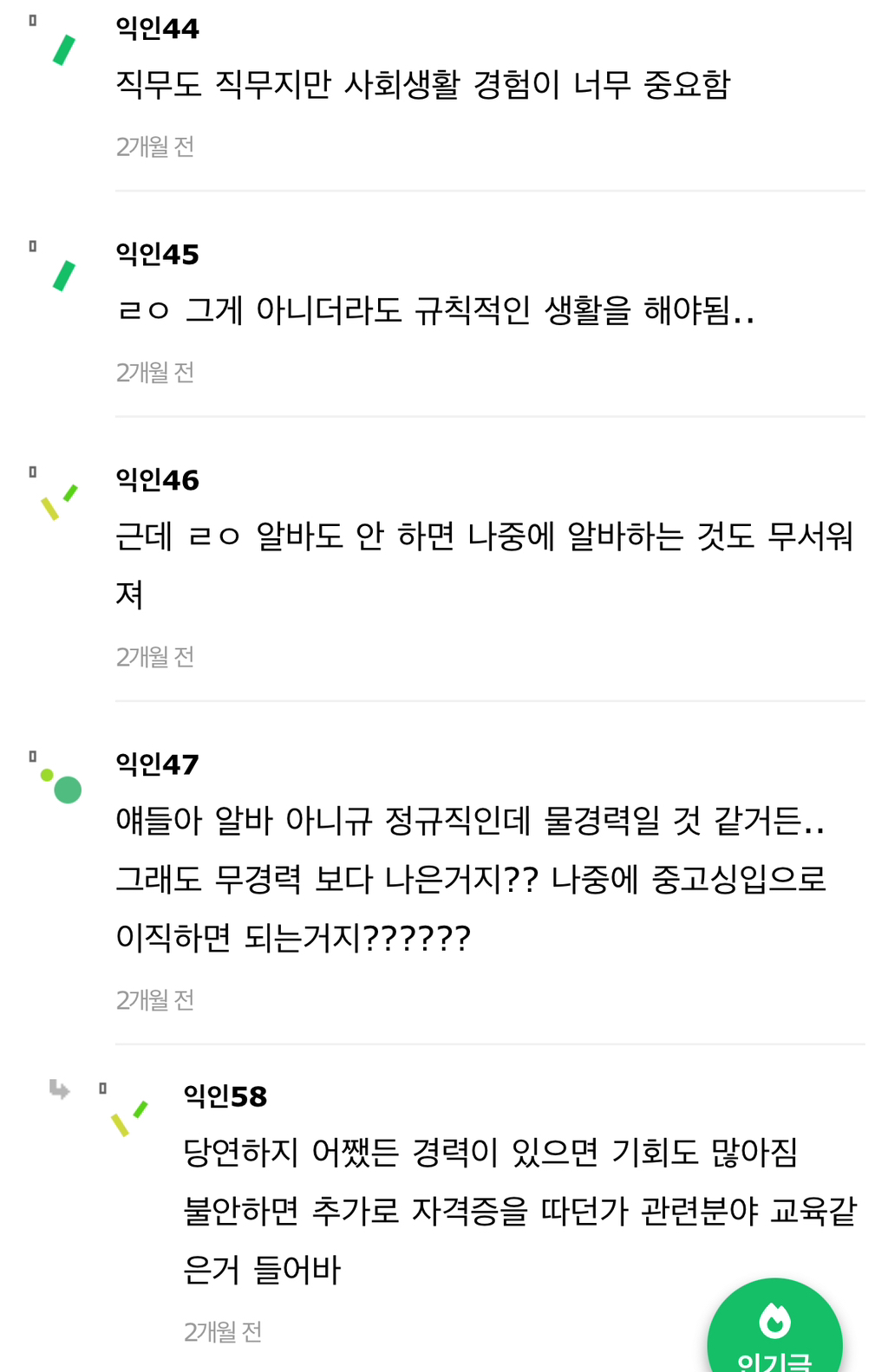Click the reply arrow icon beside 익인58

pyautogui.click(x=59, y=1090)
